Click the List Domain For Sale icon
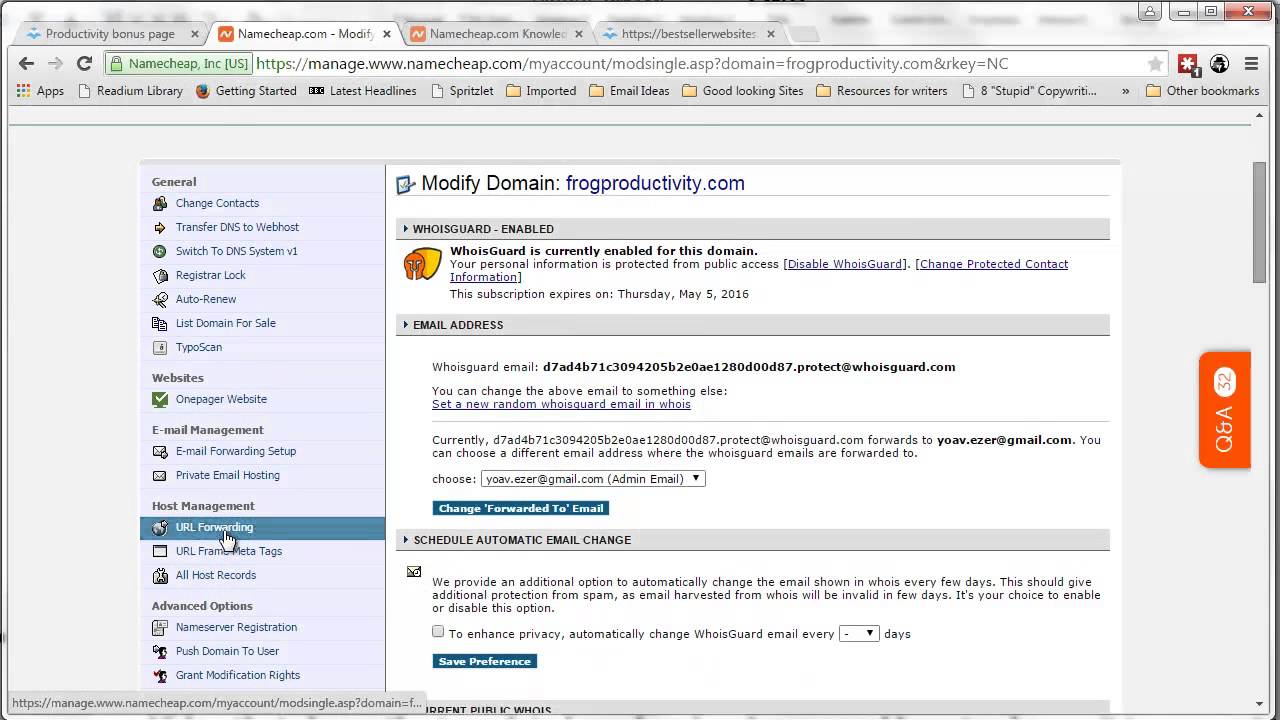 tap(160, 323)
